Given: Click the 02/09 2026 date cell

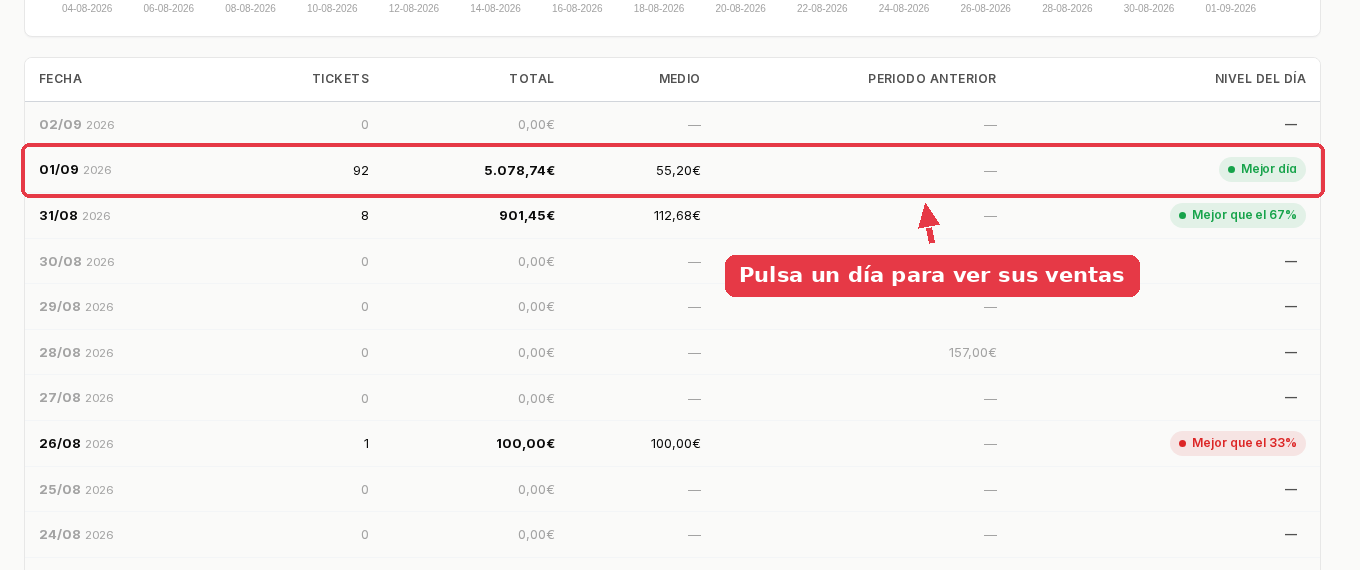Looking at the screenshot, I should point(77,125).
